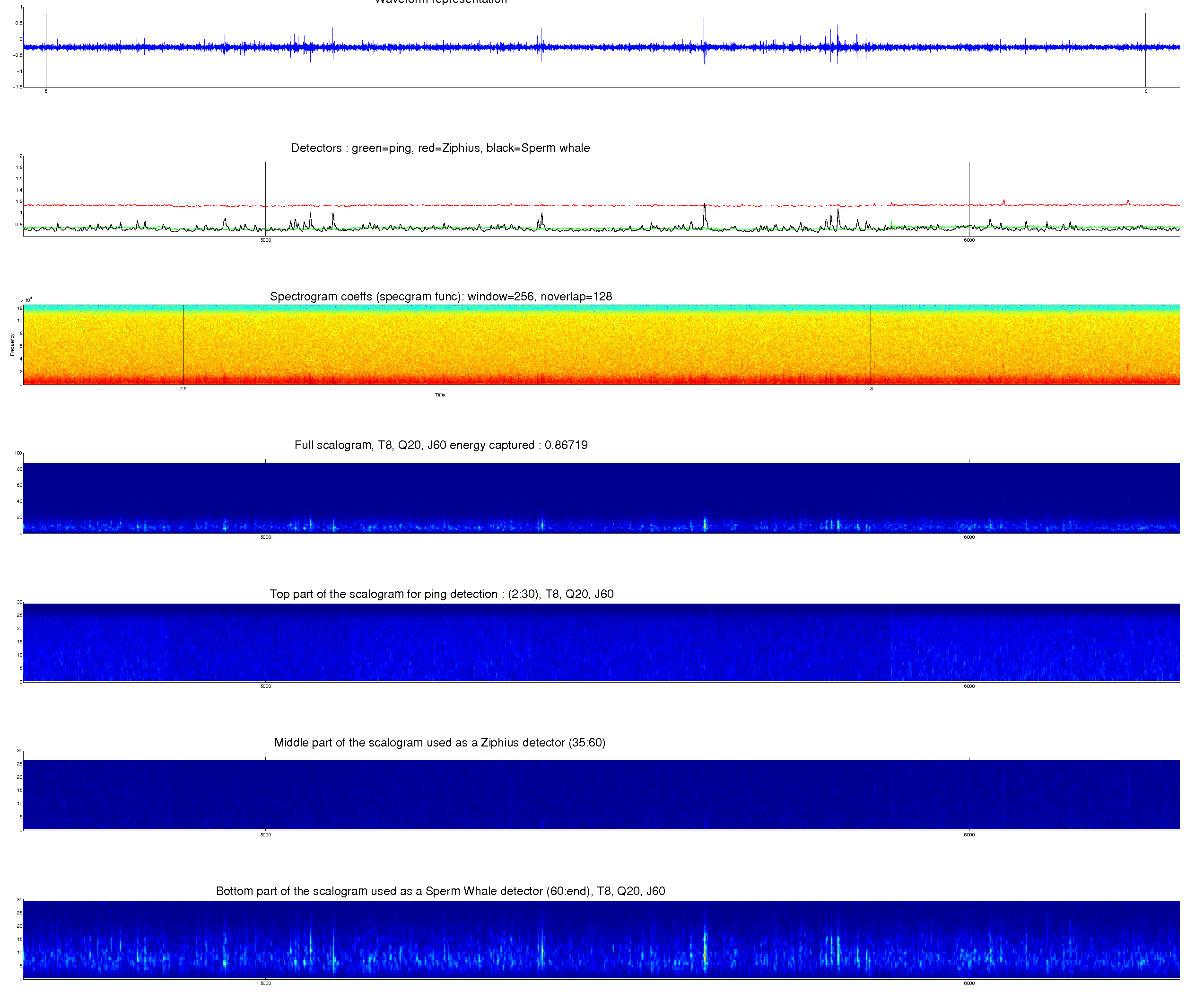This screenshot has width=1204, height=1001.
Task: Click tallest black sperm whale detector peak
Action: [705, 205]
